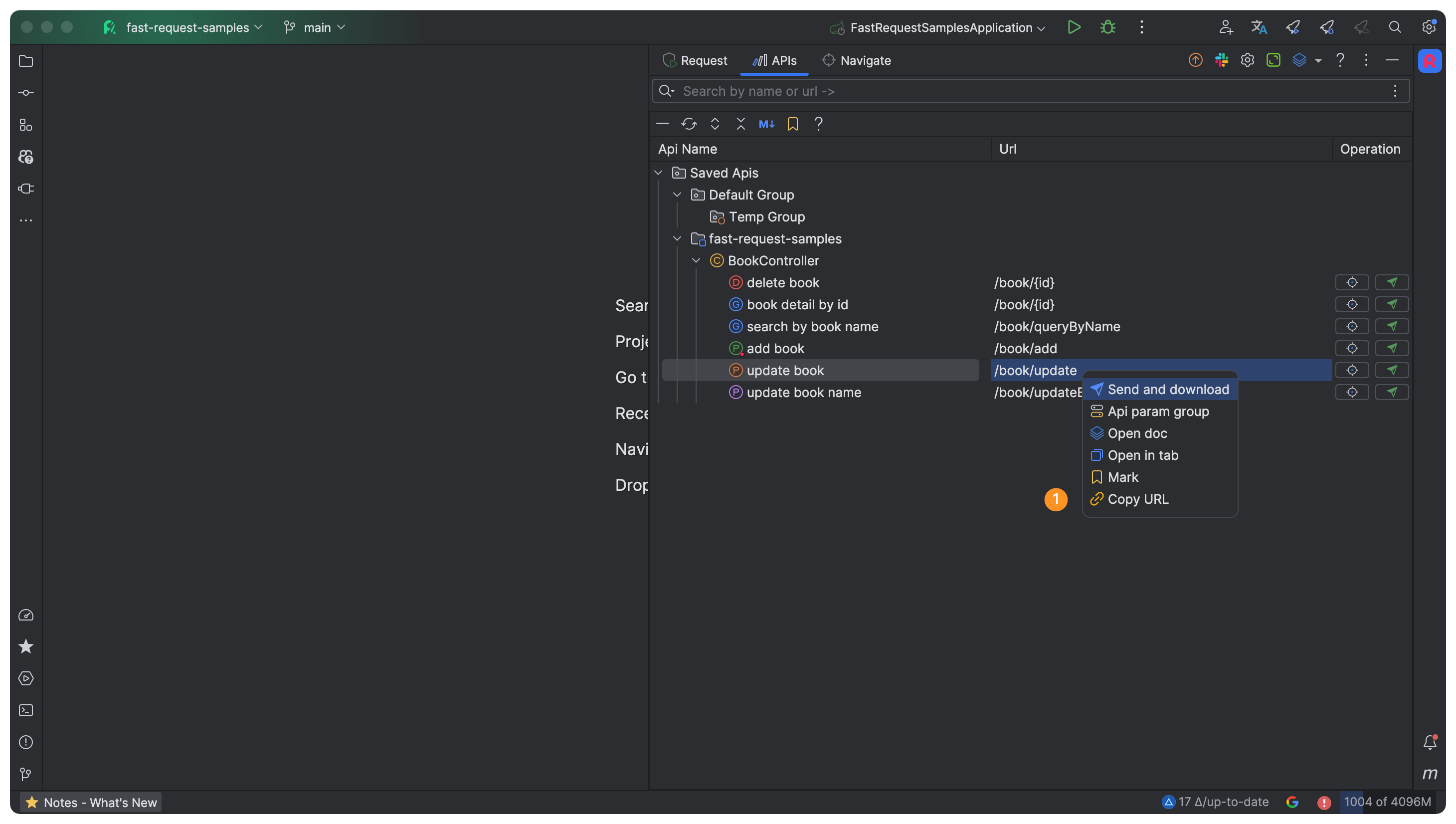Click the memory usage indicator
This screenshot has width=1456, height=824.
[1387, 802]
